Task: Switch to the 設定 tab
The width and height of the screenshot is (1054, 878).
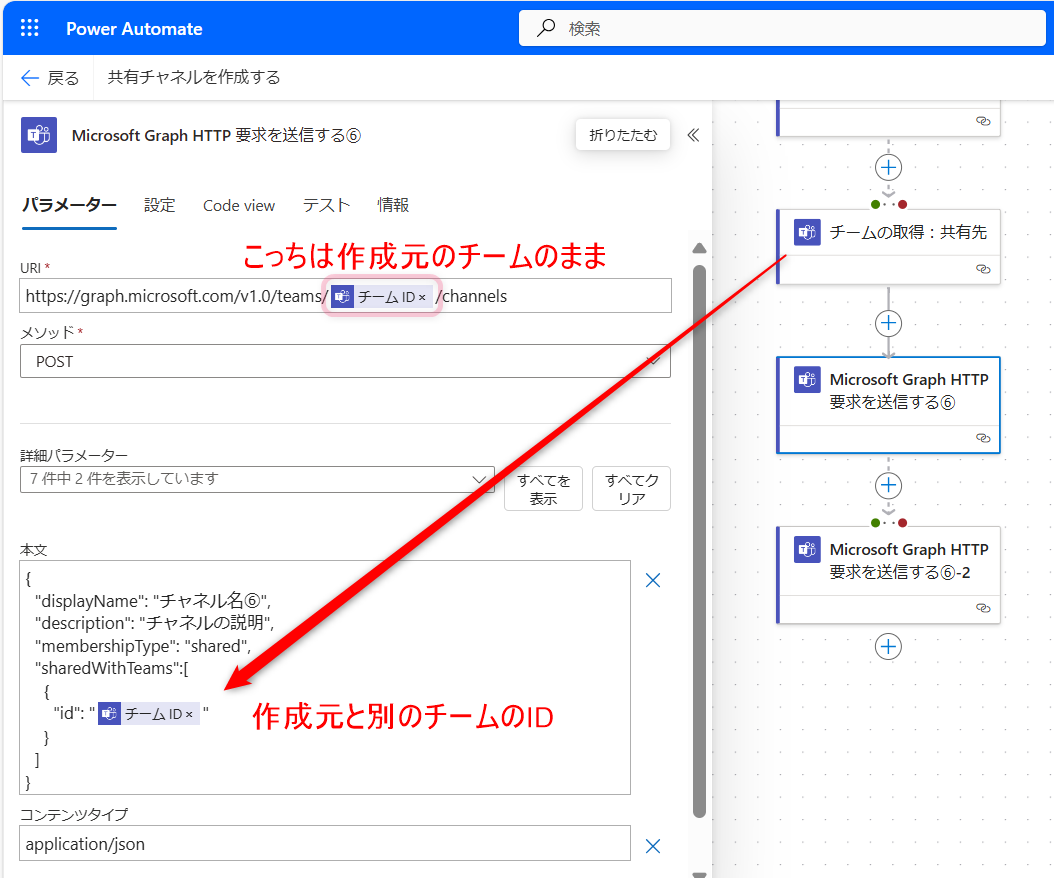Action: [x=159, y=205]
